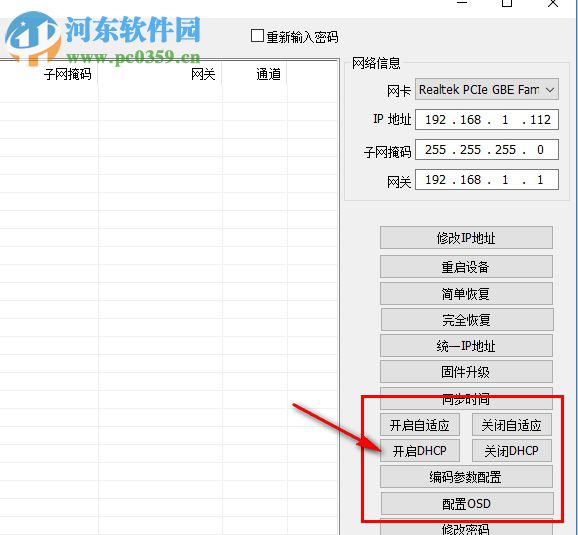The image size is (578, 535).
Task: Click the 子网掩码 input field in 网络信息
Action: [487, 150]
